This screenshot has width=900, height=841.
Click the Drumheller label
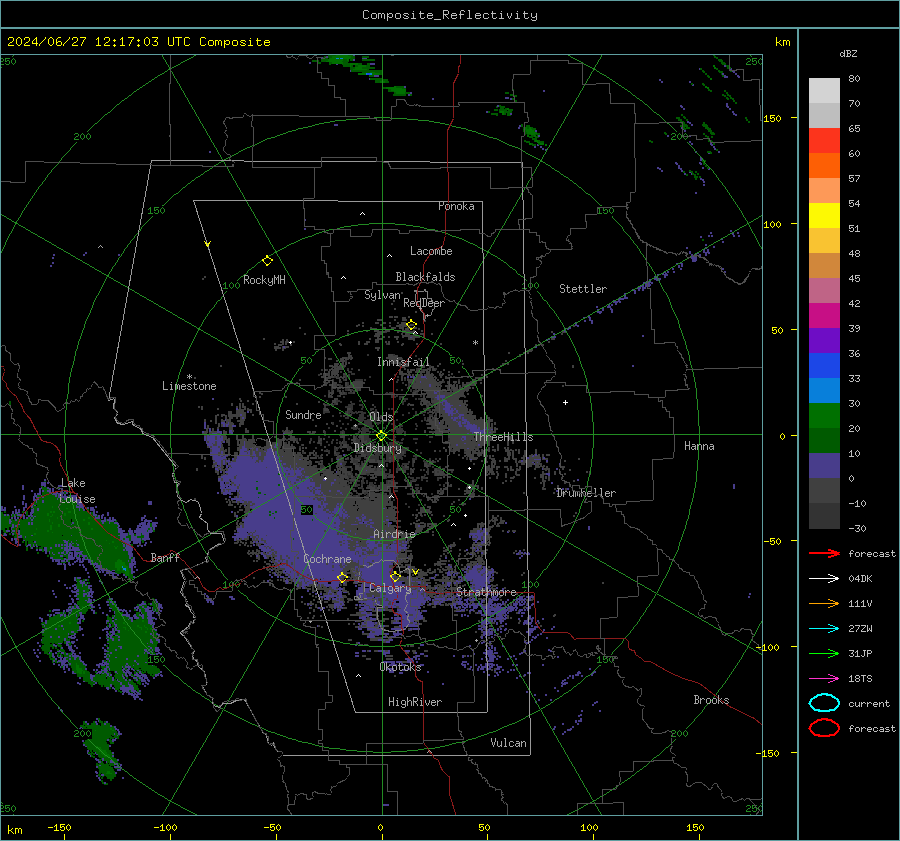[586, 493]
